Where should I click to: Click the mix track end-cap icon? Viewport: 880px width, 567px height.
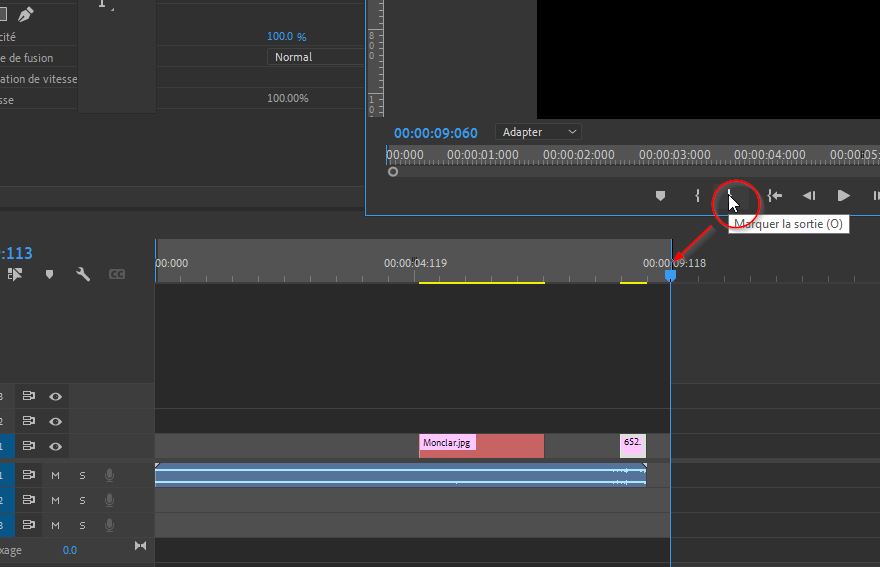tap(140, 546)
